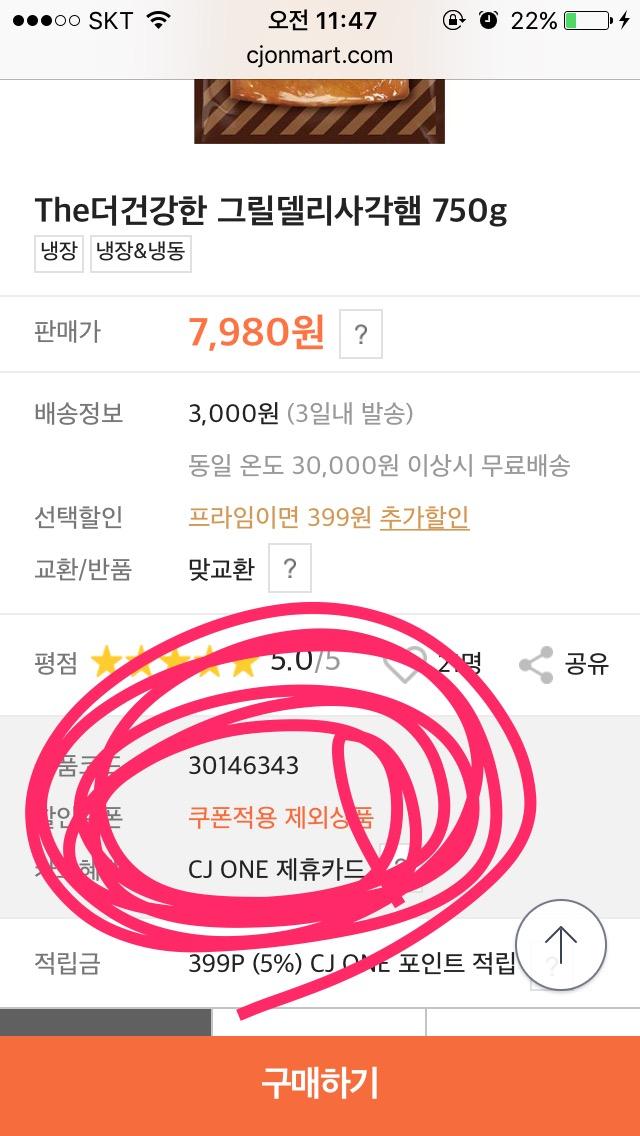Tap the 쿠폰적용 제외상품 text

point(280,816)
